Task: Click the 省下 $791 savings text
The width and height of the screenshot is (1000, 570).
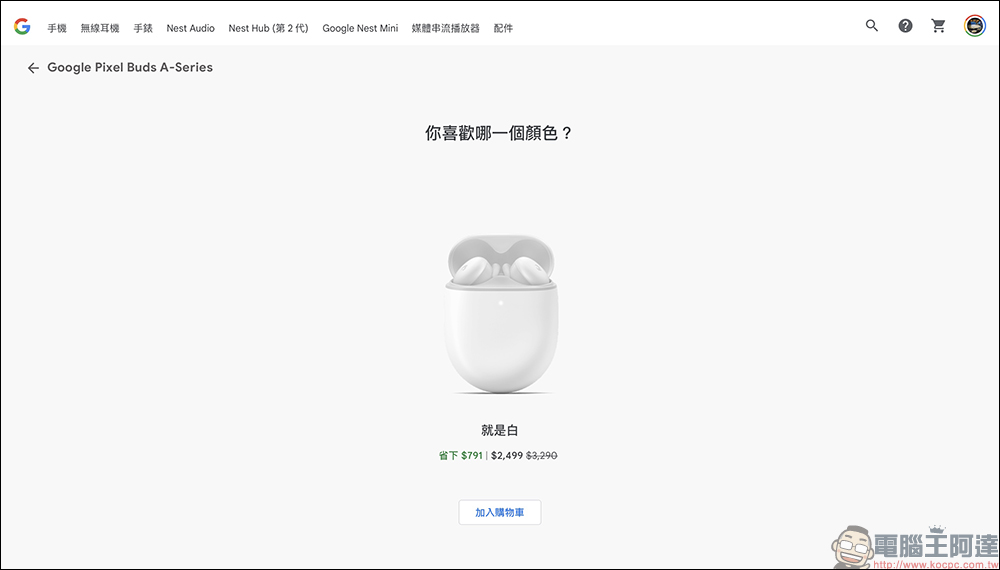Action: tap(460, 456)
